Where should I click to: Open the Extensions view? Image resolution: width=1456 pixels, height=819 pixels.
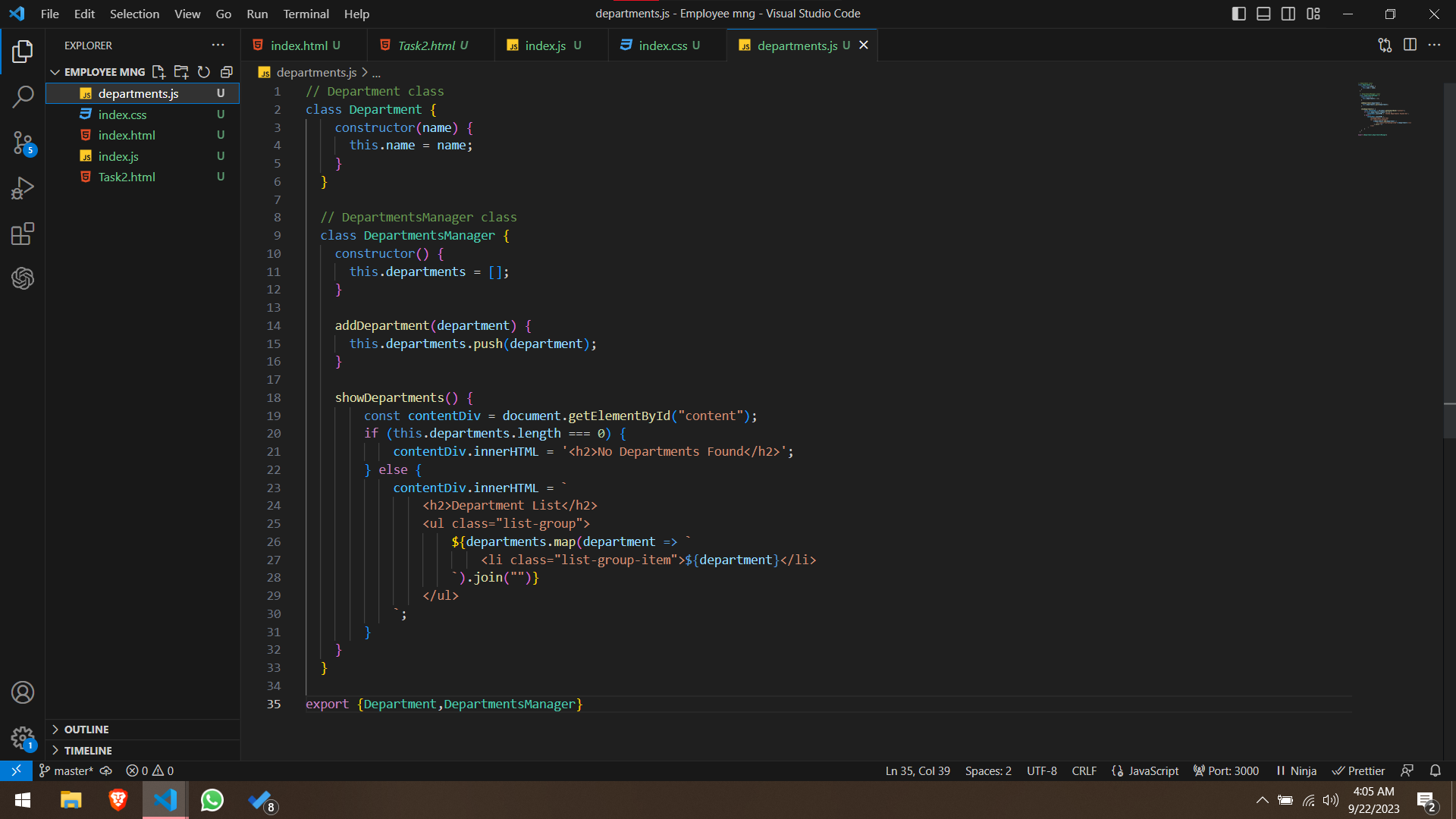(x=23, y=234)
